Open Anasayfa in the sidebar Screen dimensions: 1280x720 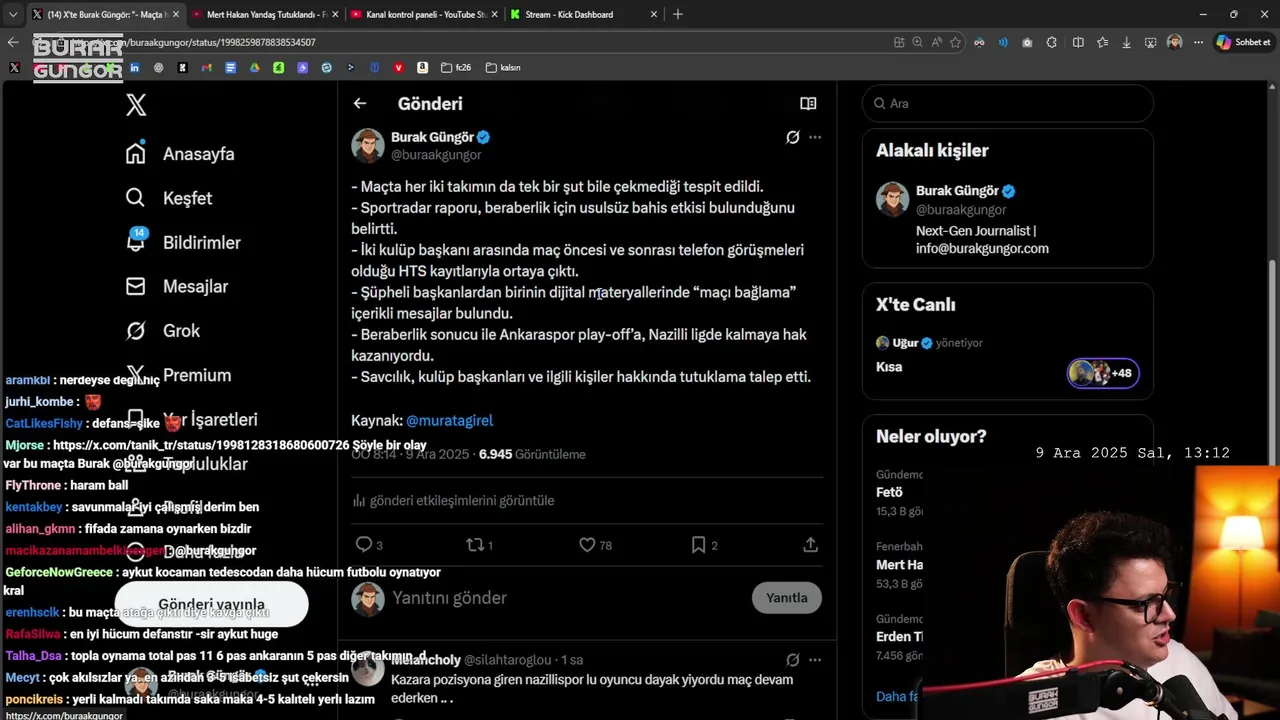[x=180, y=154]
